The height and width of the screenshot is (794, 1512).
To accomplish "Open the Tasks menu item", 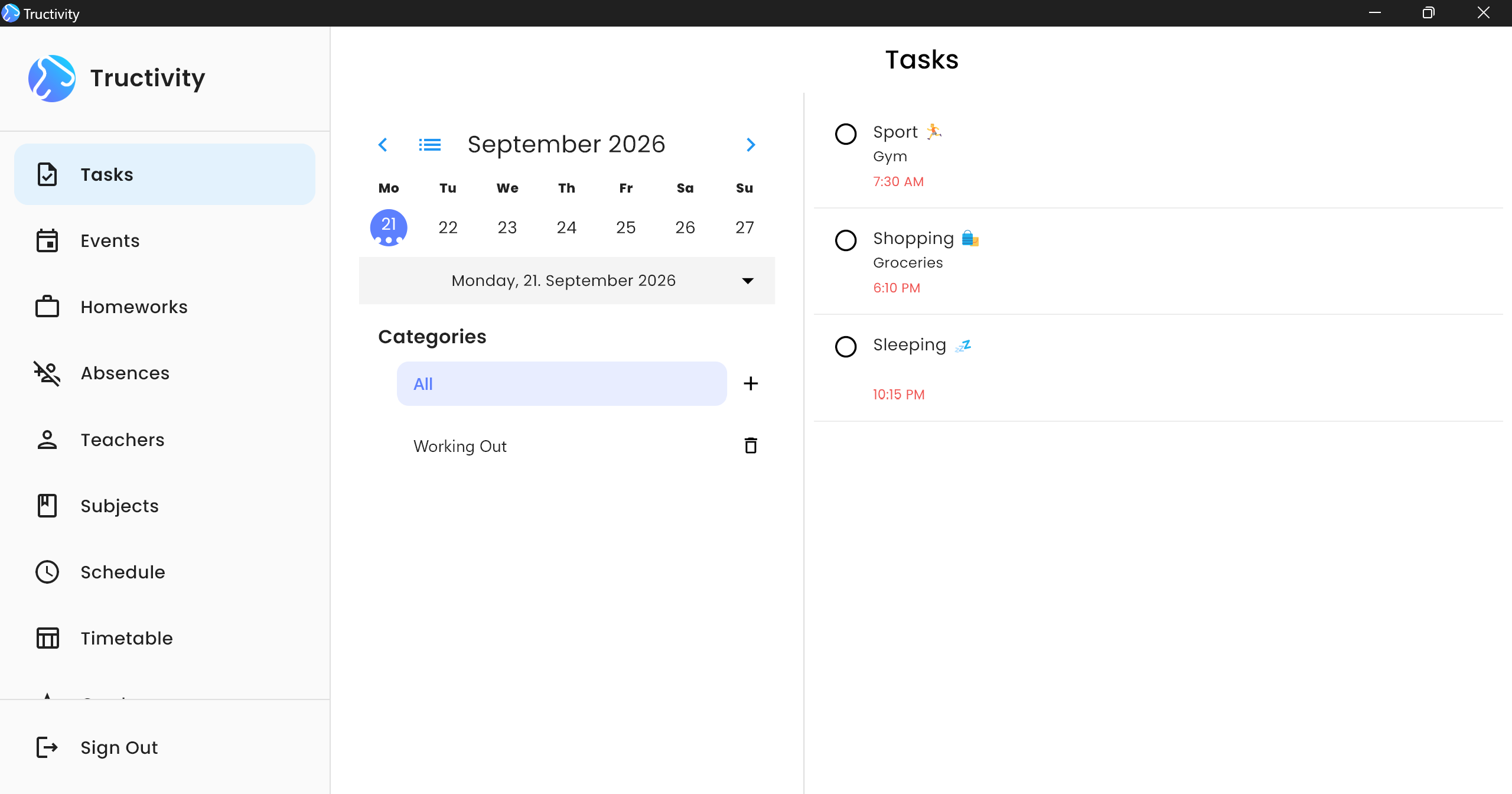I will (x=165, y=174).
